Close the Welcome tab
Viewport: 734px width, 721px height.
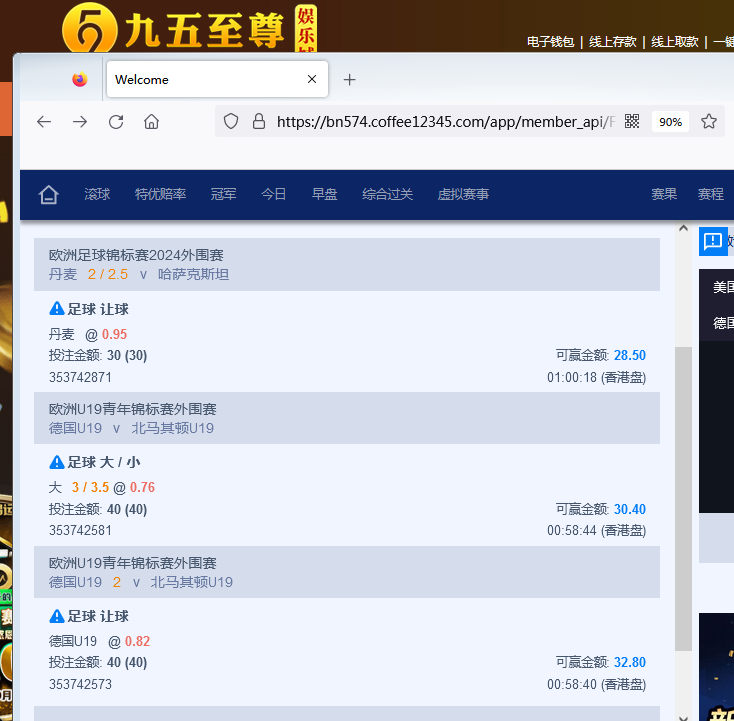click(x=312, y=80)
